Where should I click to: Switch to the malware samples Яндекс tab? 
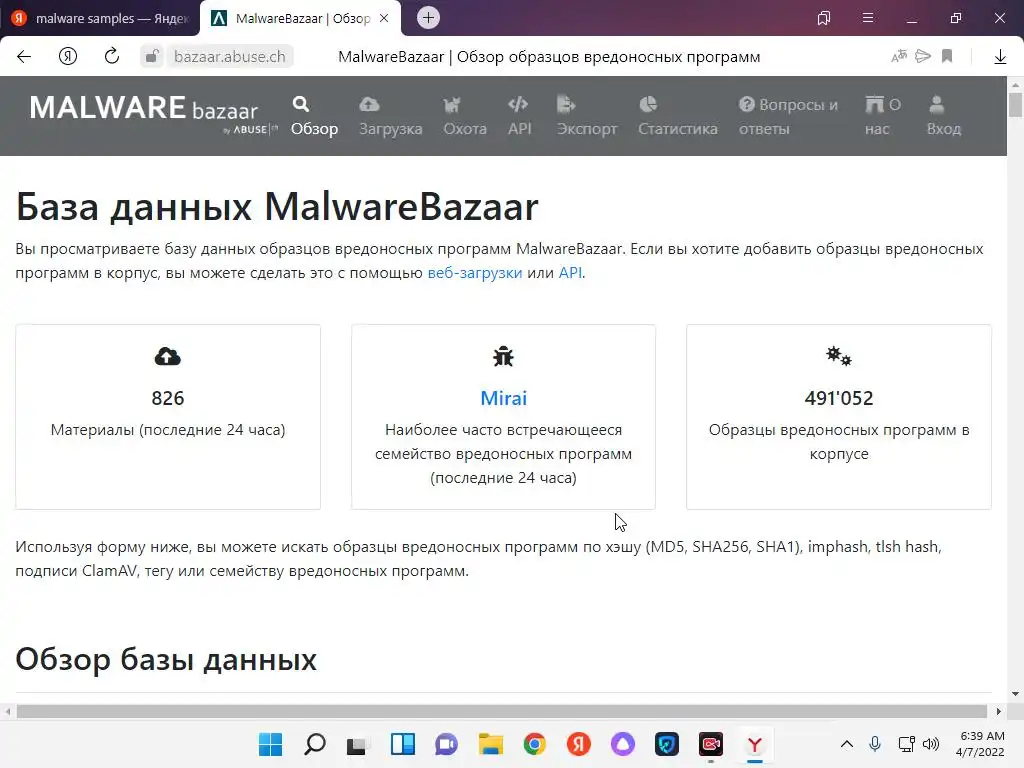(101, 18)
